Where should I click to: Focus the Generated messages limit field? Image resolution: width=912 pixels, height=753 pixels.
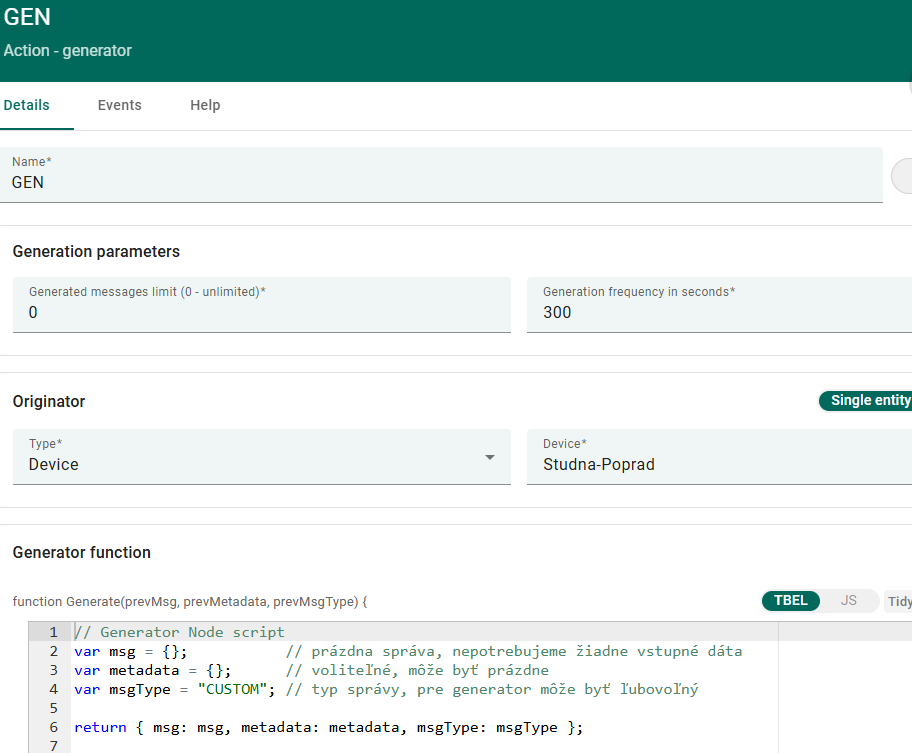260,312
